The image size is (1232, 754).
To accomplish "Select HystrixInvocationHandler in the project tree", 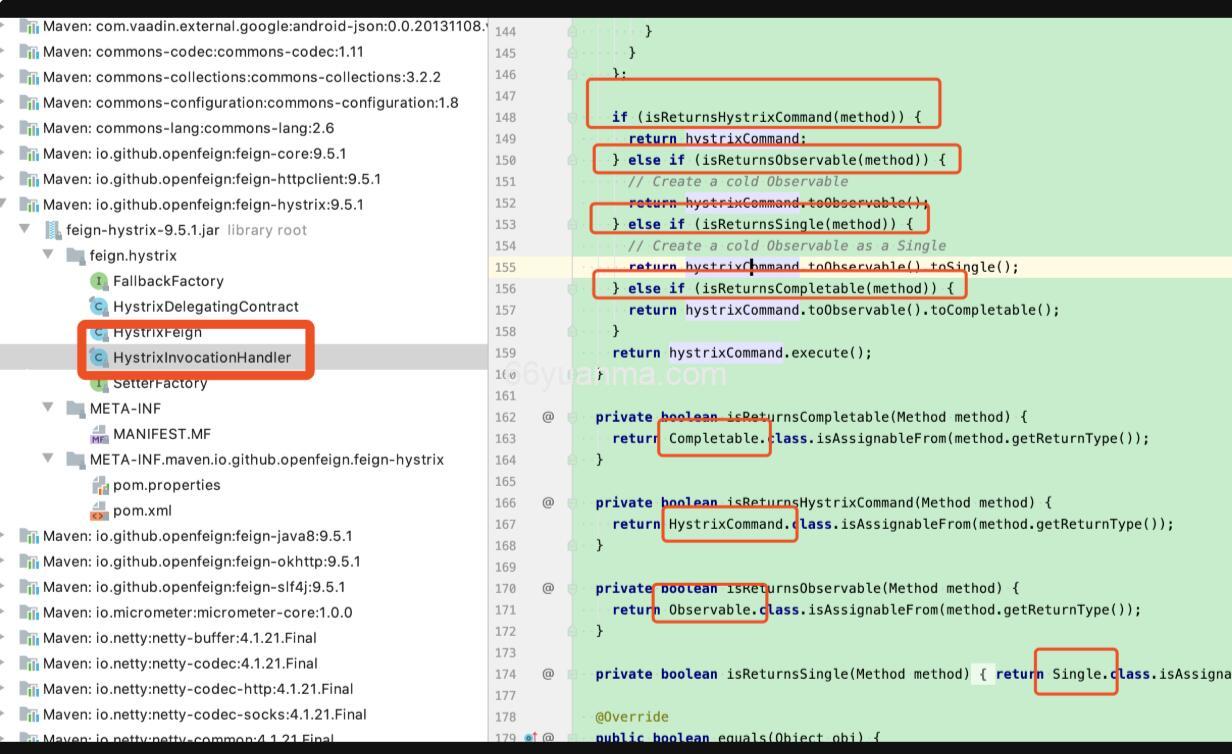I will click(201, 357).
